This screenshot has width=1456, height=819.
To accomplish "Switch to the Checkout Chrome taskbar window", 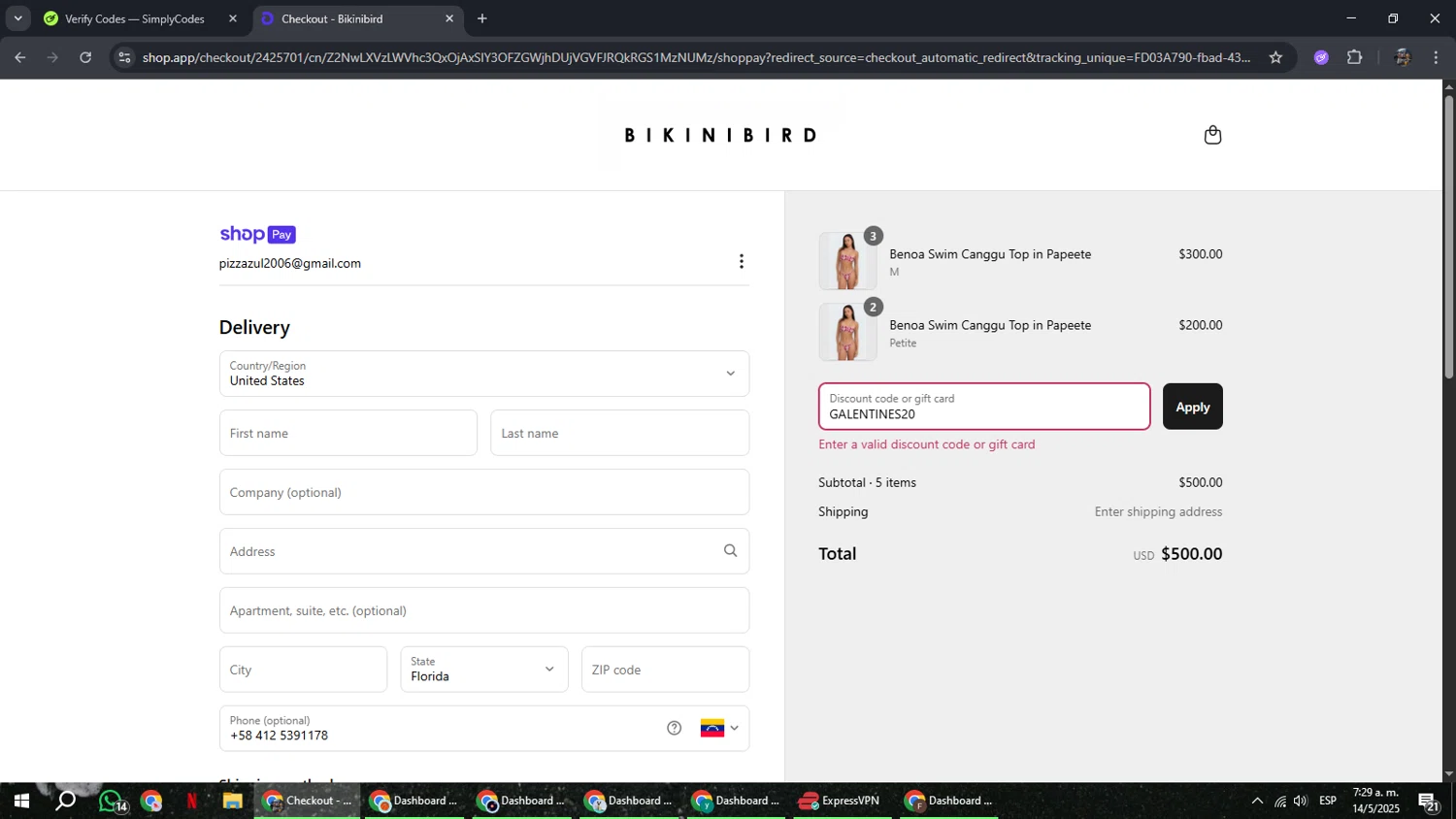I will tap(307, 801).
